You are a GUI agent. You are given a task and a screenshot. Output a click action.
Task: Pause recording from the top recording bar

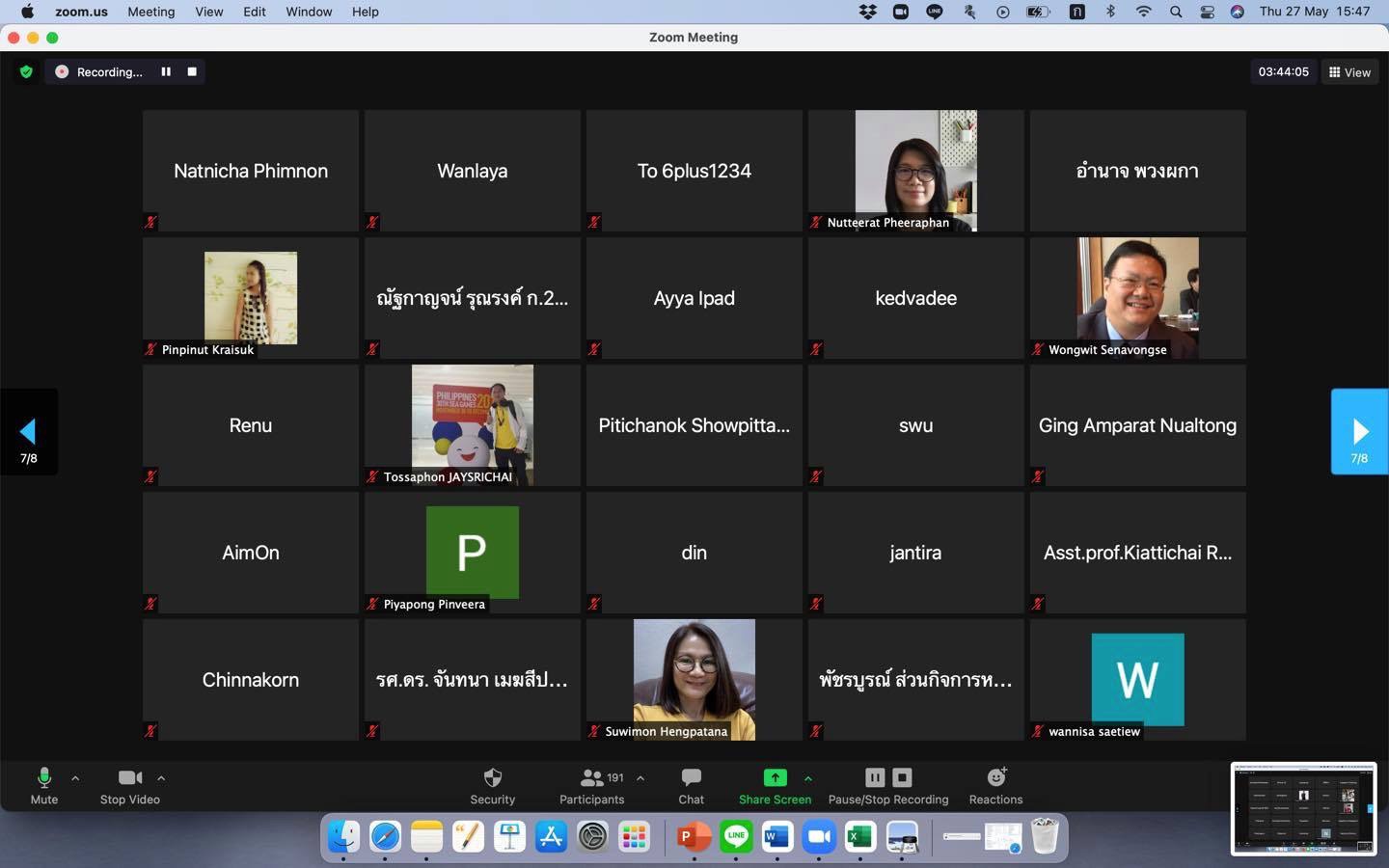point(166,71)
